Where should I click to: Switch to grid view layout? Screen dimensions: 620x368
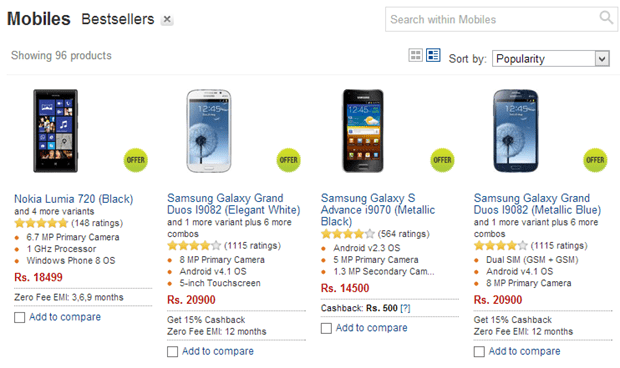[415, 55]
